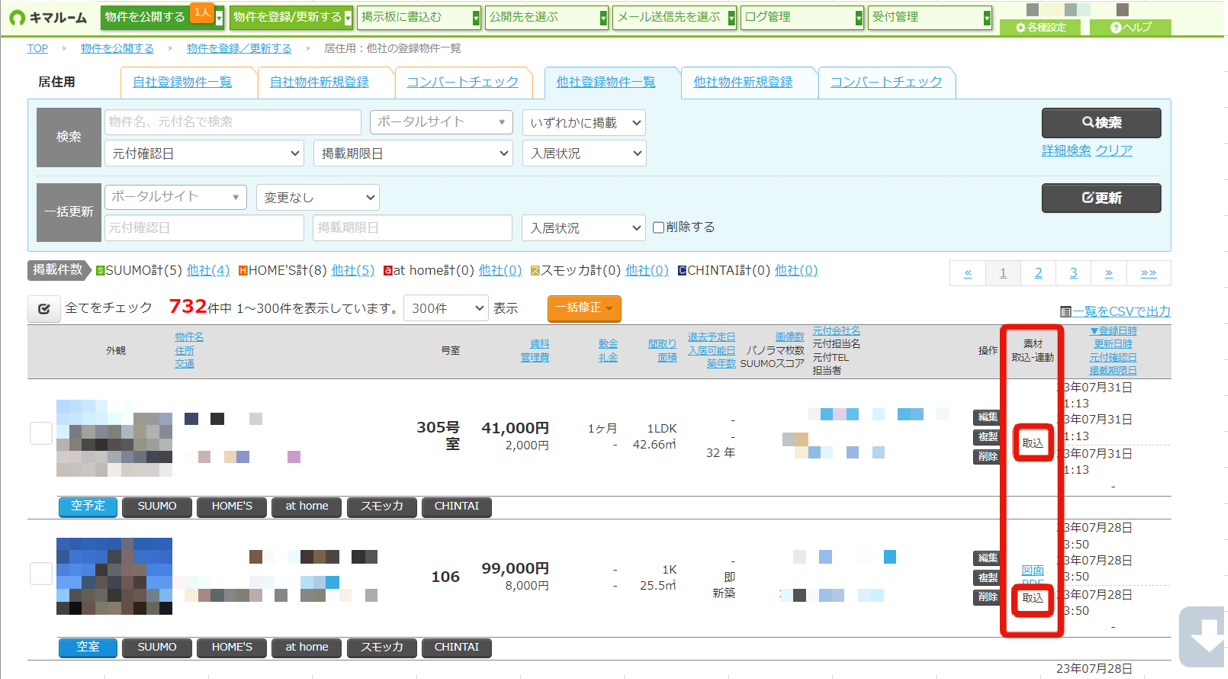This screenshot has width=1228, height=679.
Task: Open the 公開先を選ぶ dropdown
Action: [x=547, y=17]
